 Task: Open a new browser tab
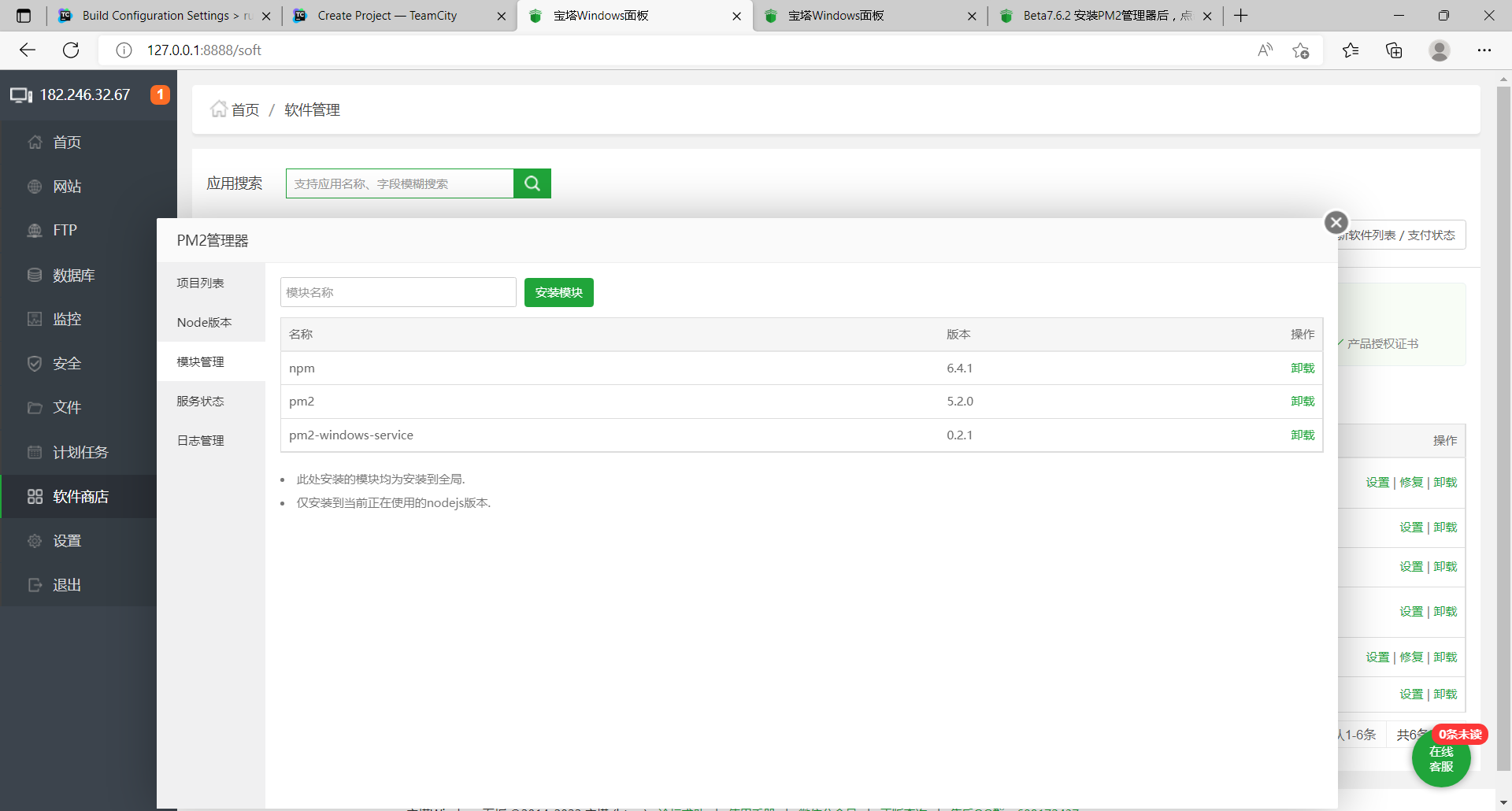pos(1241,16)
